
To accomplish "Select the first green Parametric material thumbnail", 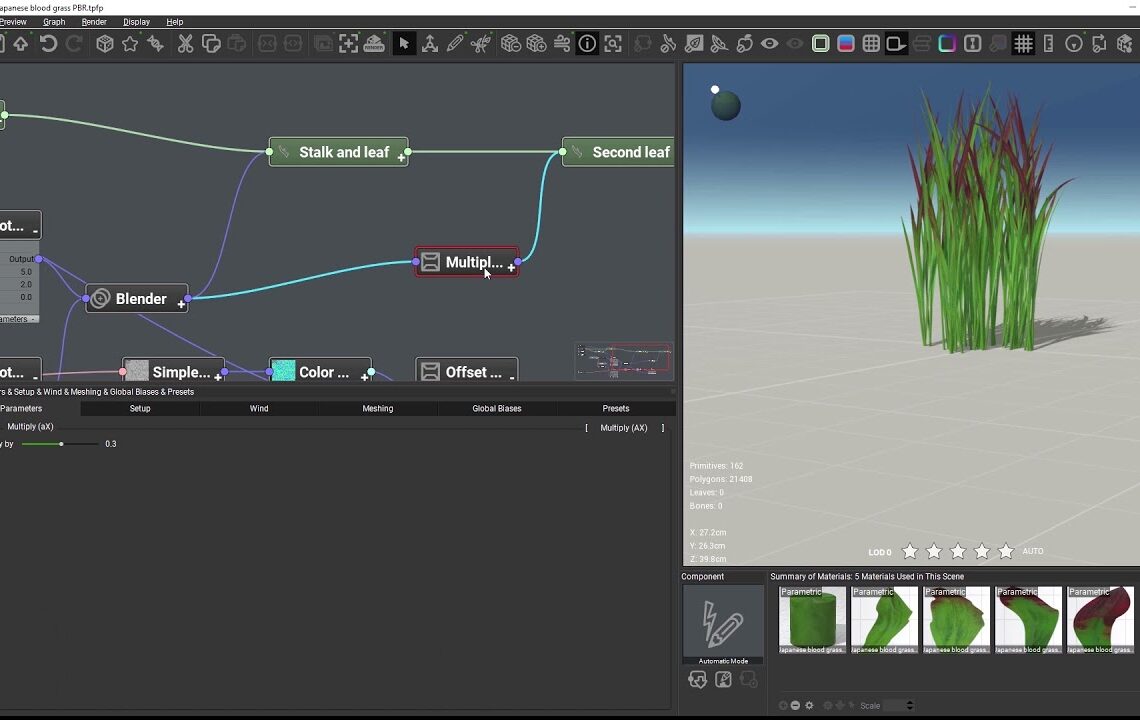I will click(x=811, y=618).
